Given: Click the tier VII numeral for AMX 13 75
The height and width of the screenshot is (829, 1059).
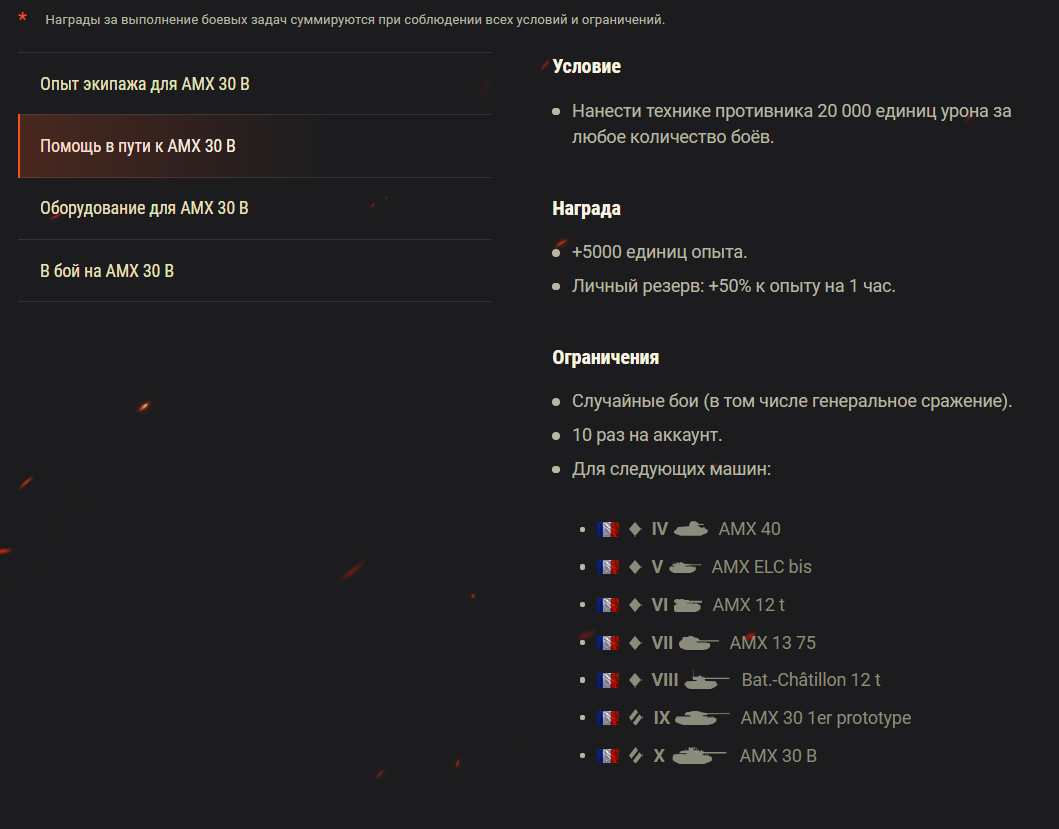Looking at the screenshot, I should click(662, 643).
